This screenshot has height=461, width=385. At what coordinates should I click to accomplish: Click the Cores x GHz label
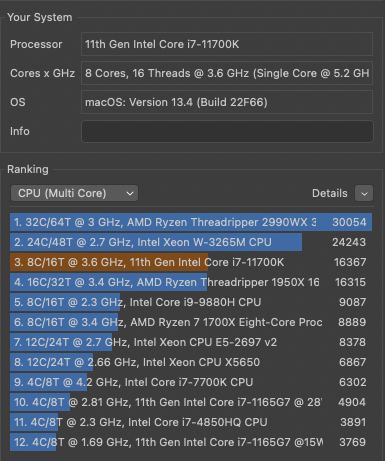click(42, 73)
